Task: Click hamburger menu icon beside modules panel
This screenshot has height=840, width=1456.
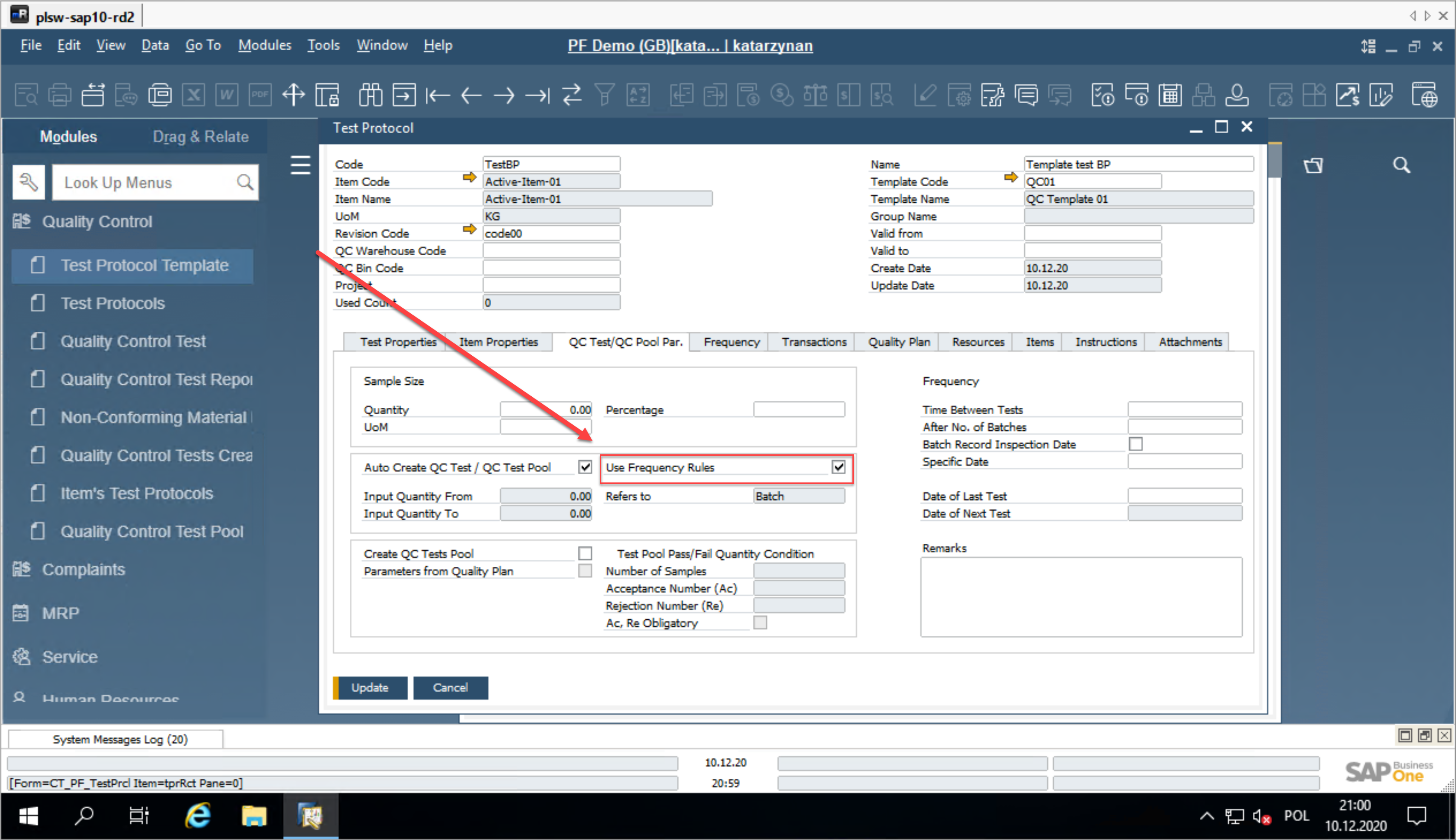Action: click(300, 165)
